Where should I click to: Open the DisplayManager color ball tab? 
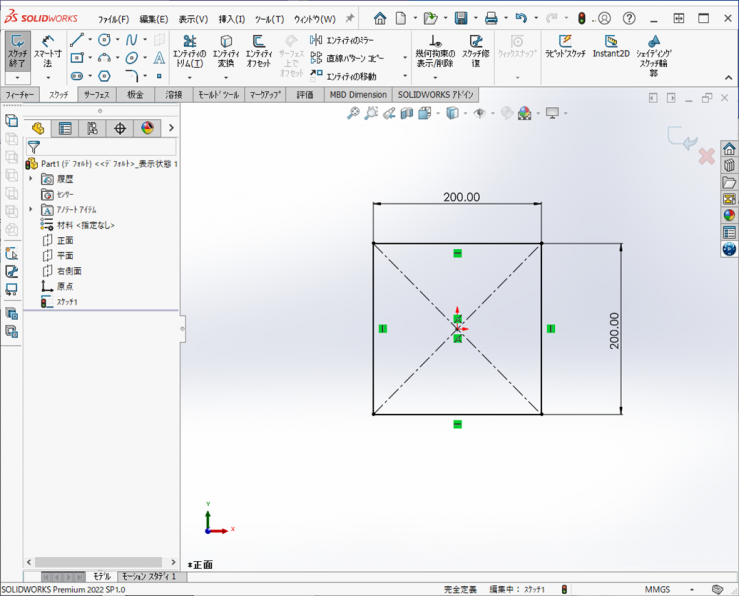[x=148, y=128]
